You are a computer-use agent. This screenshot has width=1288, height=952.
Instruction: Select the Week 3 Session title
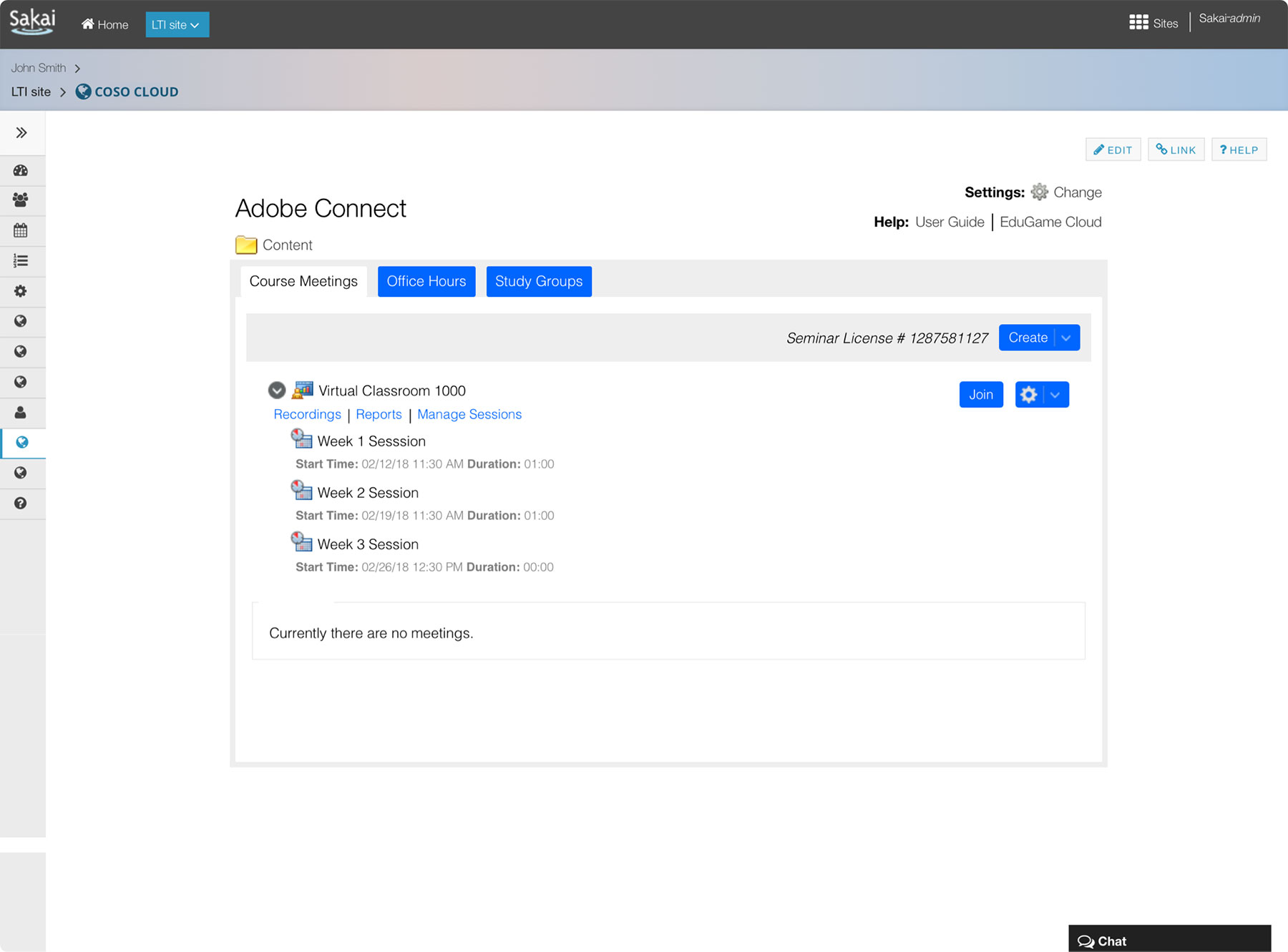(368, 544)
